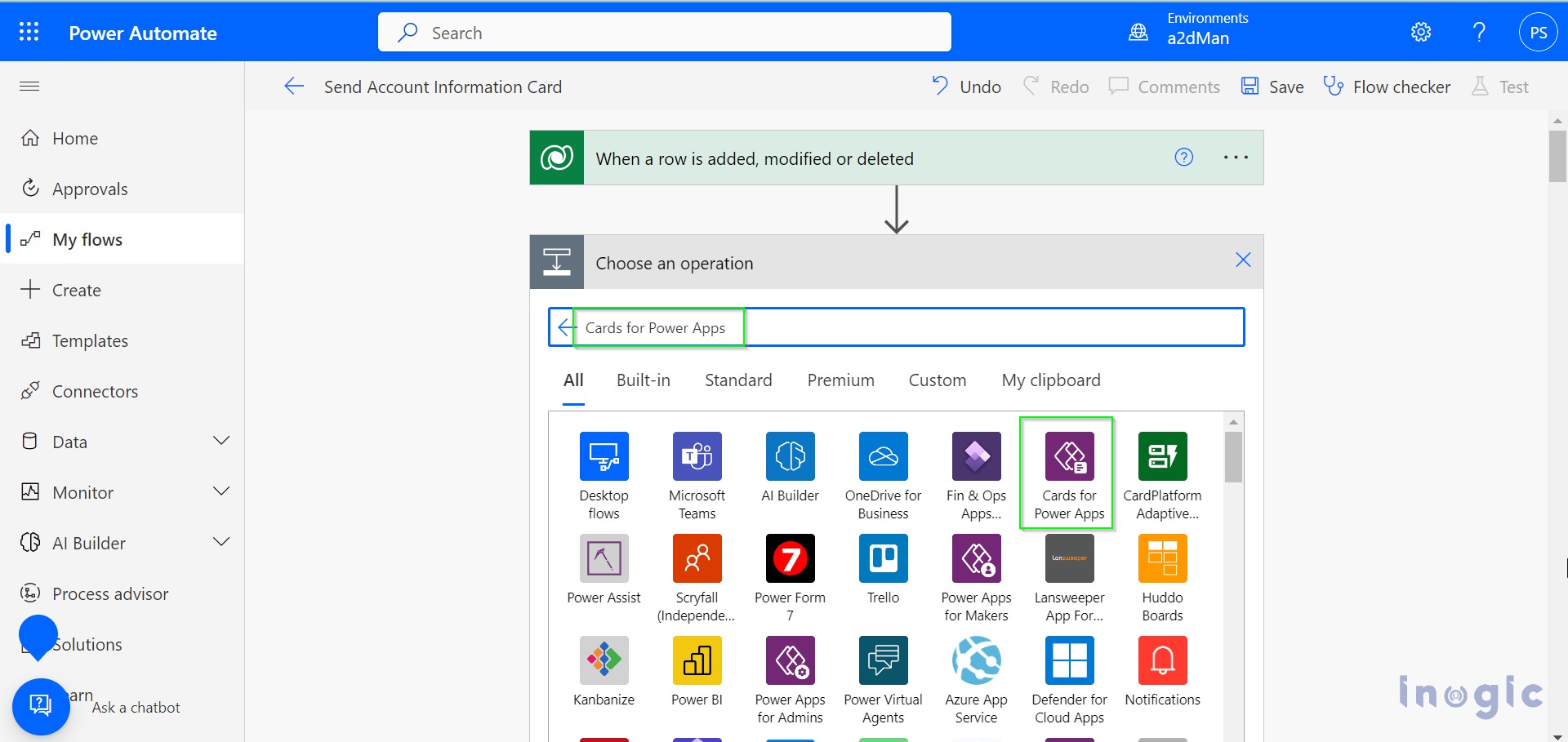Open the Ask a chatbot button
The image size is (1568, 742).
[x=41, y=706]
